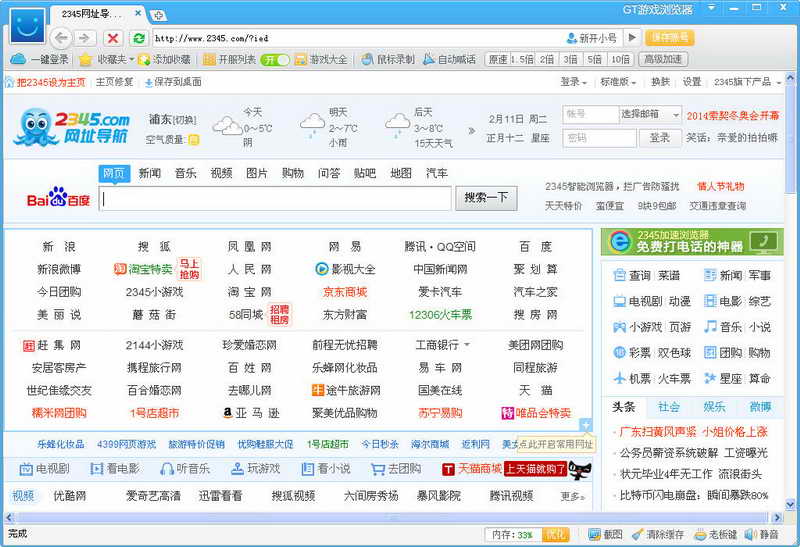Open 游戏大全 toolbar item
Image resolution: width=800 pixels, height=547 pixels.
point(321,60)
